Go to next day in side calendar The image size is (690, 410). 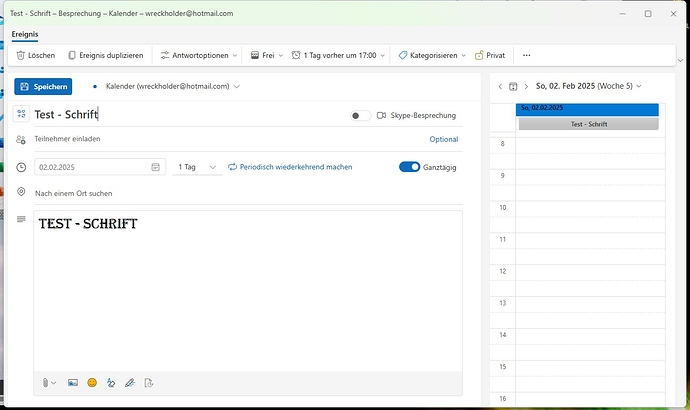[x=526, y=87]
